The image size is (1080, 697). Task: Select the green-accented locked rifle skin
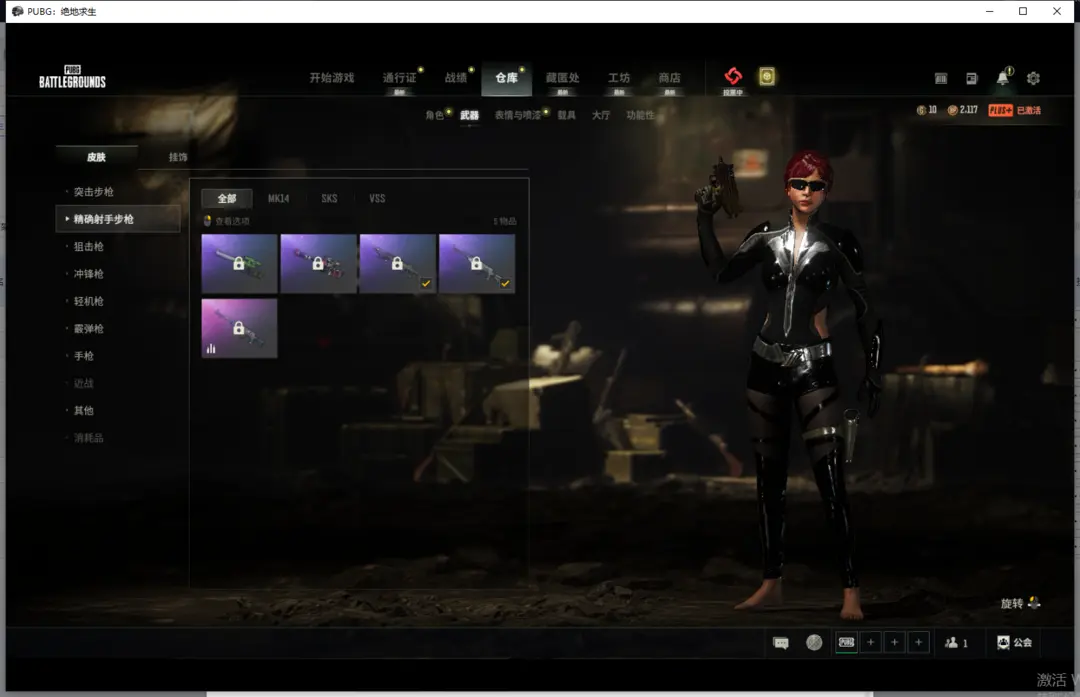click(x=239, y=264)
